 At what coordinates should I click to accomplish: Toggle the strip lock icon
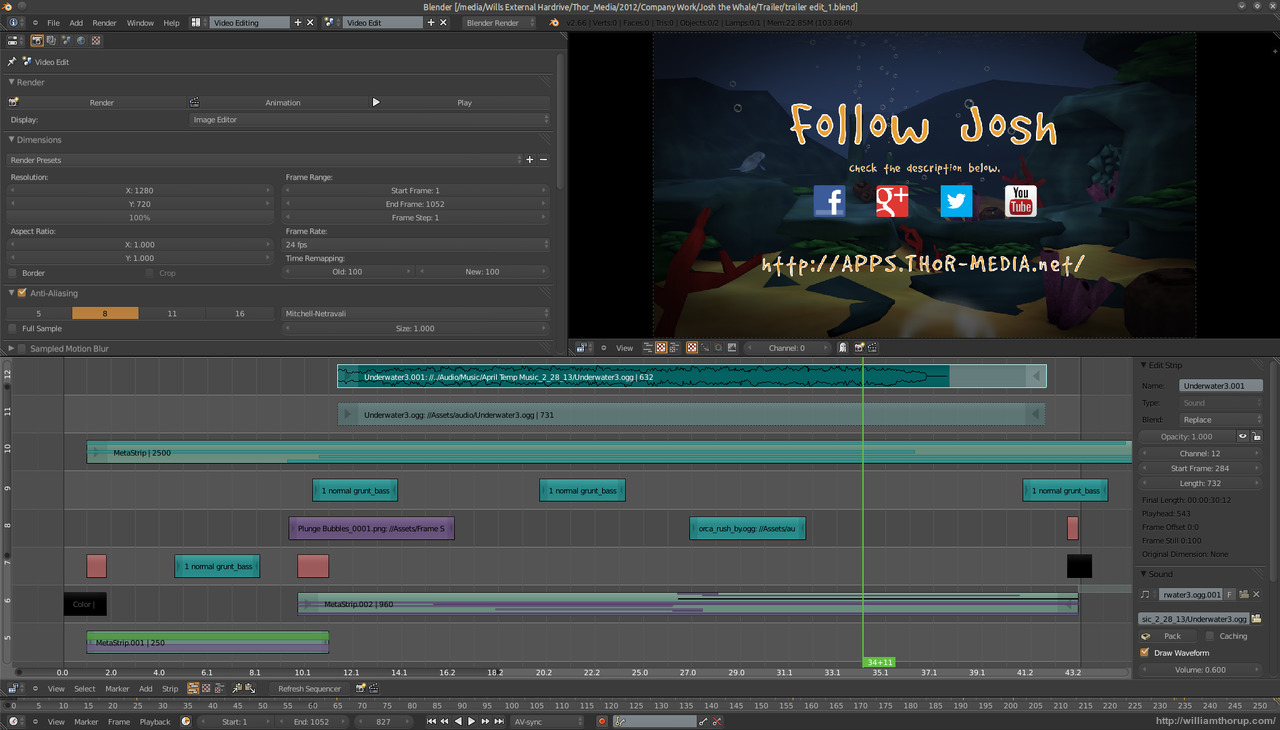pyautogui.click(x=1257, y=437)
